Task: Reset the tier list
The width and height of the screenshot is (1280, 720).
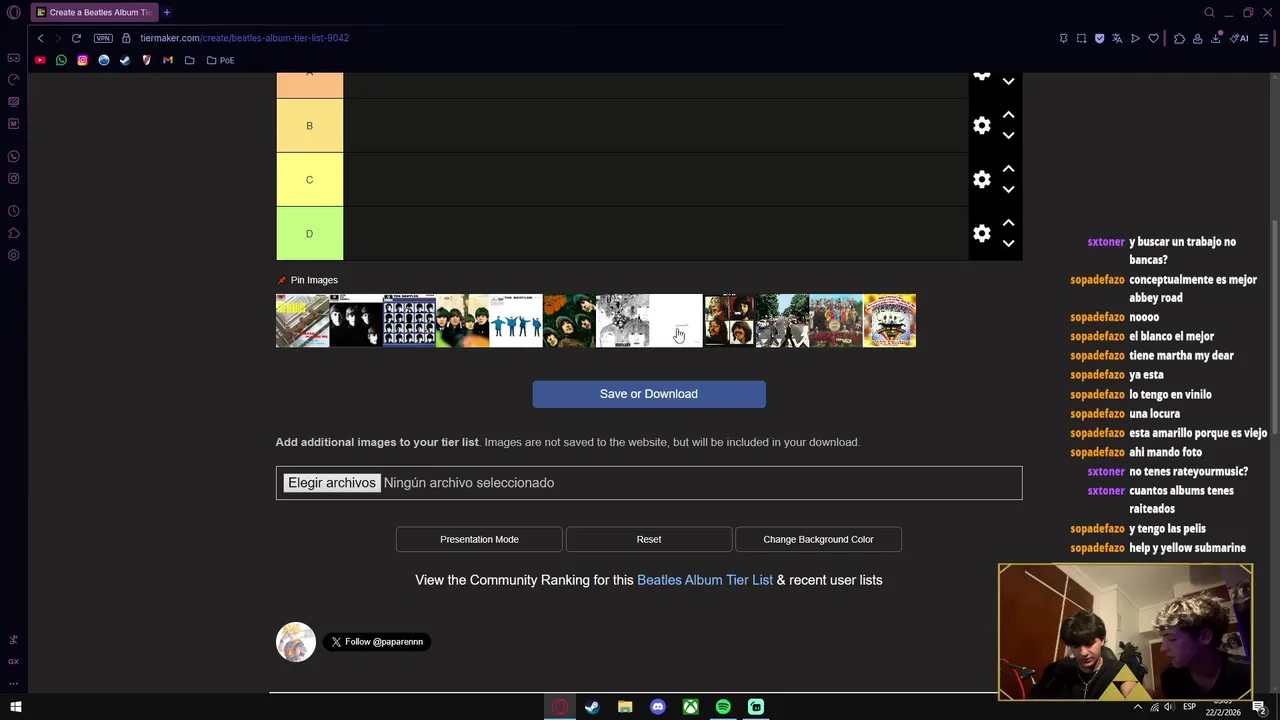Action: click(649, 539)
